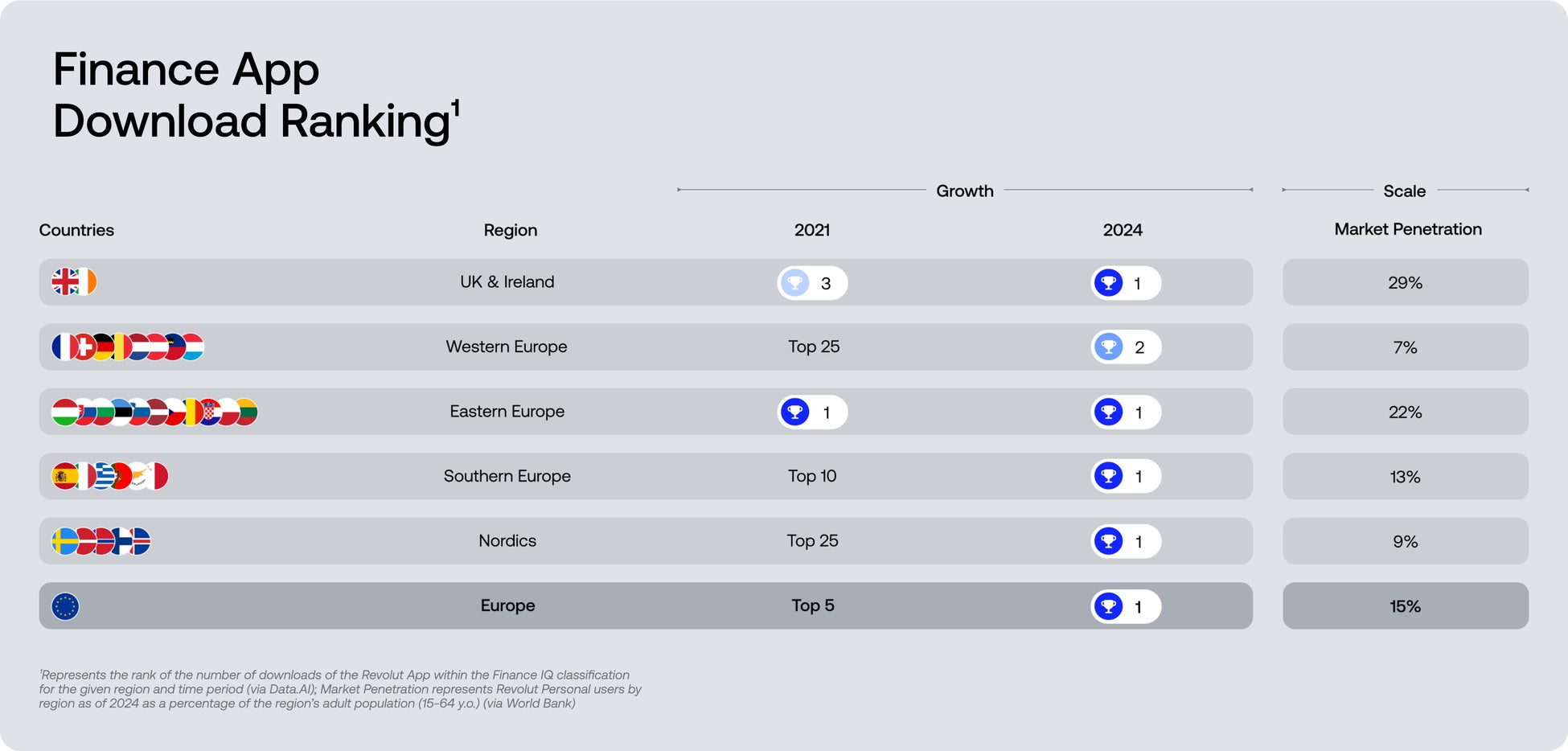Viewport: 1568px width, 751px height.
Task: Click the European Union flag icon
Action: [65, 606]
